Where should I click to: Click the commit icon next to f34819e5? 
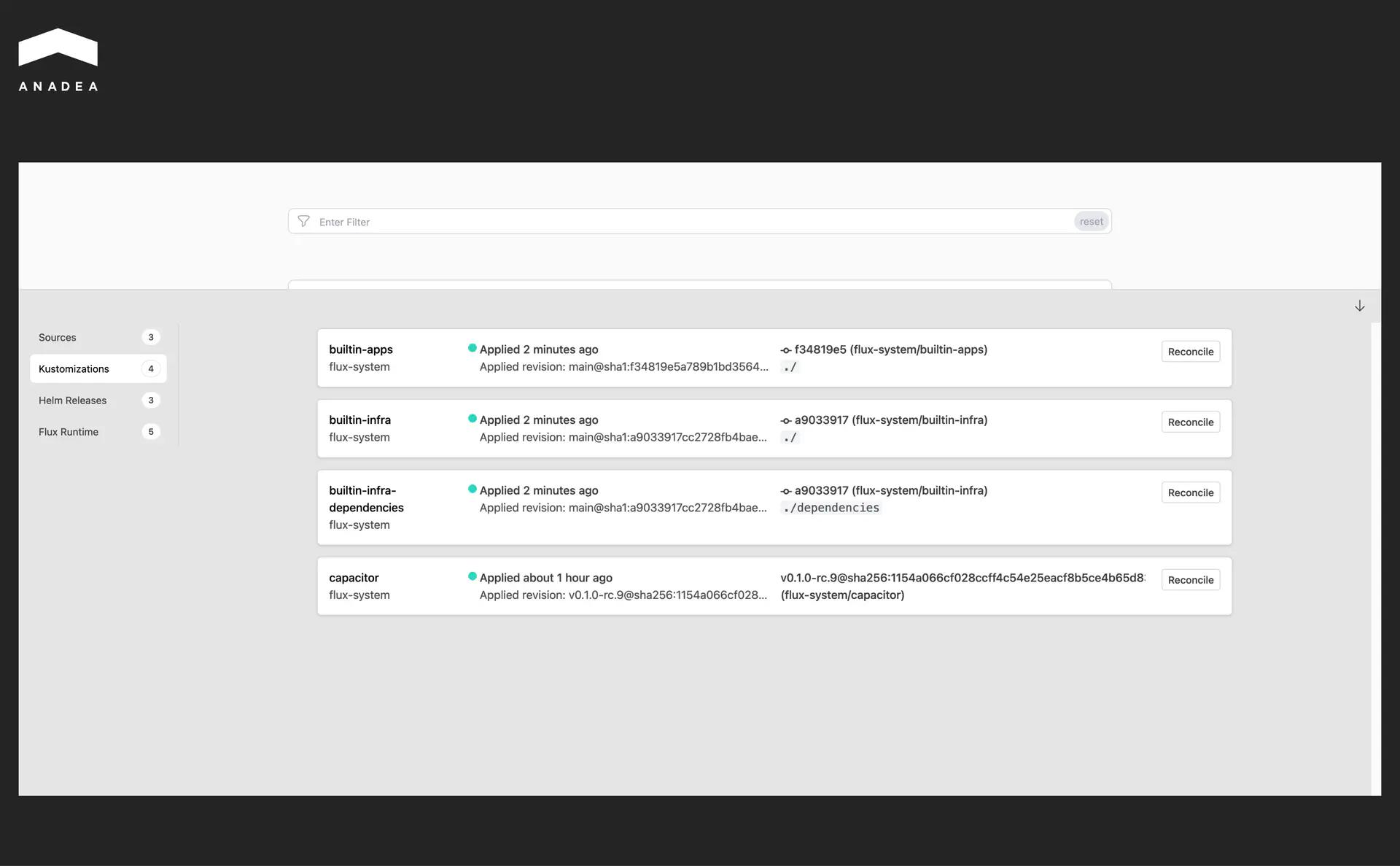click(785, 350)
